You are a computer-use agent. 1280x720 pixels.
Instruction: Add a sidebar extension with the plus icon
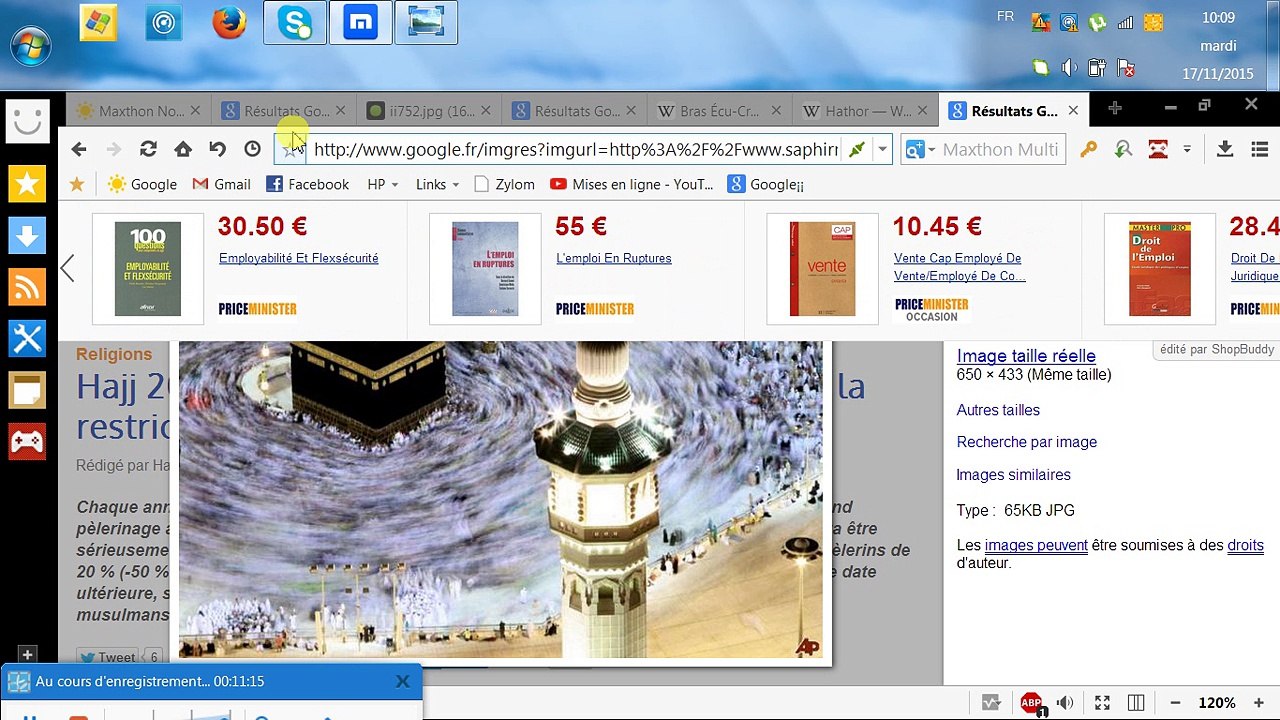(x=27, y=655)
